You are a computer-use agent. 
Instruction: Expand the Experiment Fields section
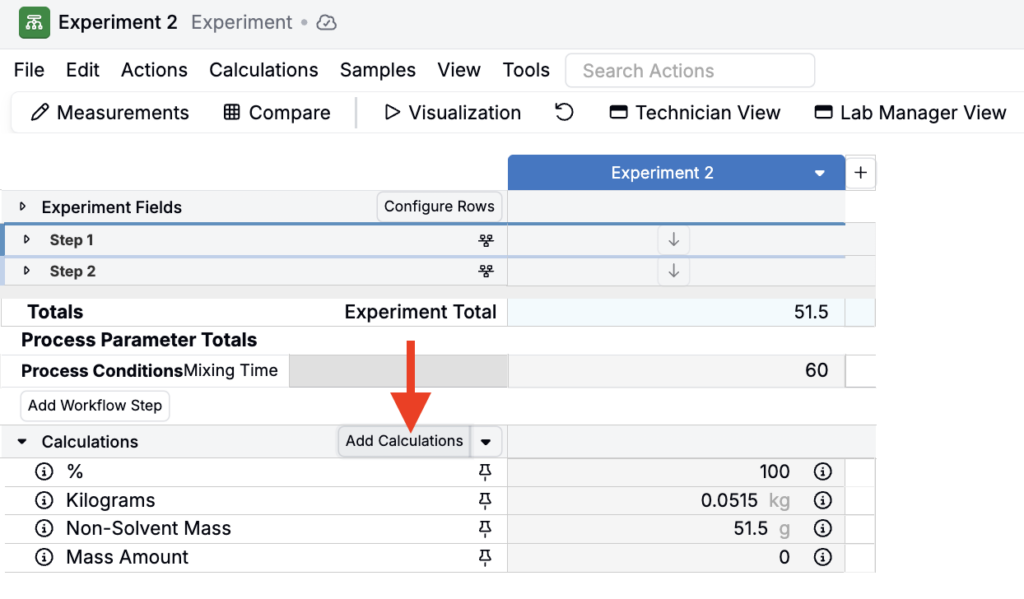coord(23,206)
